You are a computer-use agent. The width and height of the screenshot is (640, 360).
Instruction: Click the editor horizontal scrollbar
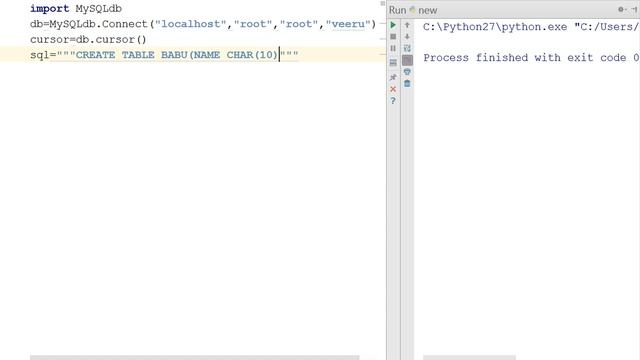[194, 358]
